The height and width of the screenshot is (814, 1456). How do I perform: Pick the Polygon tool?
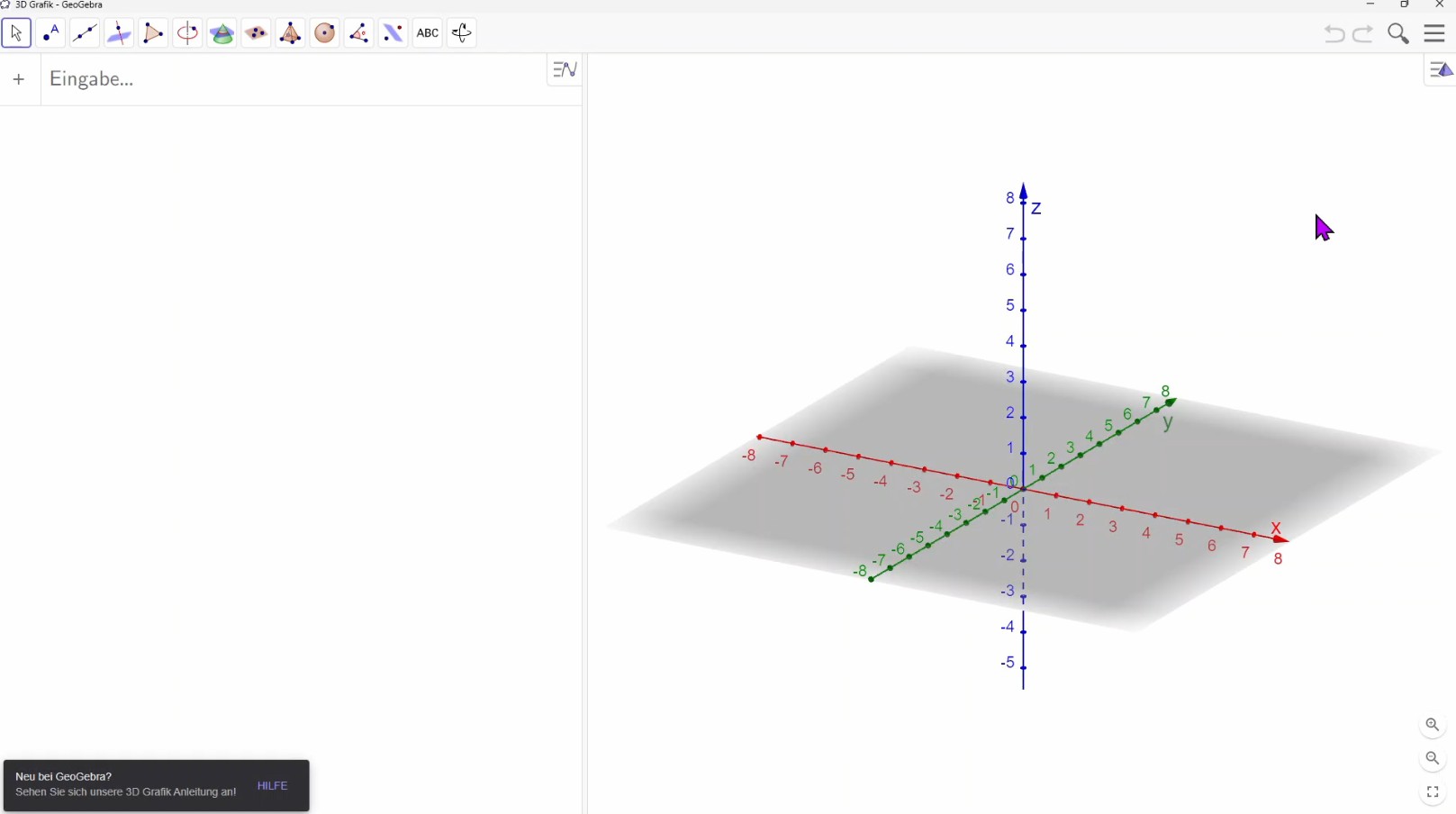point(153,33)
